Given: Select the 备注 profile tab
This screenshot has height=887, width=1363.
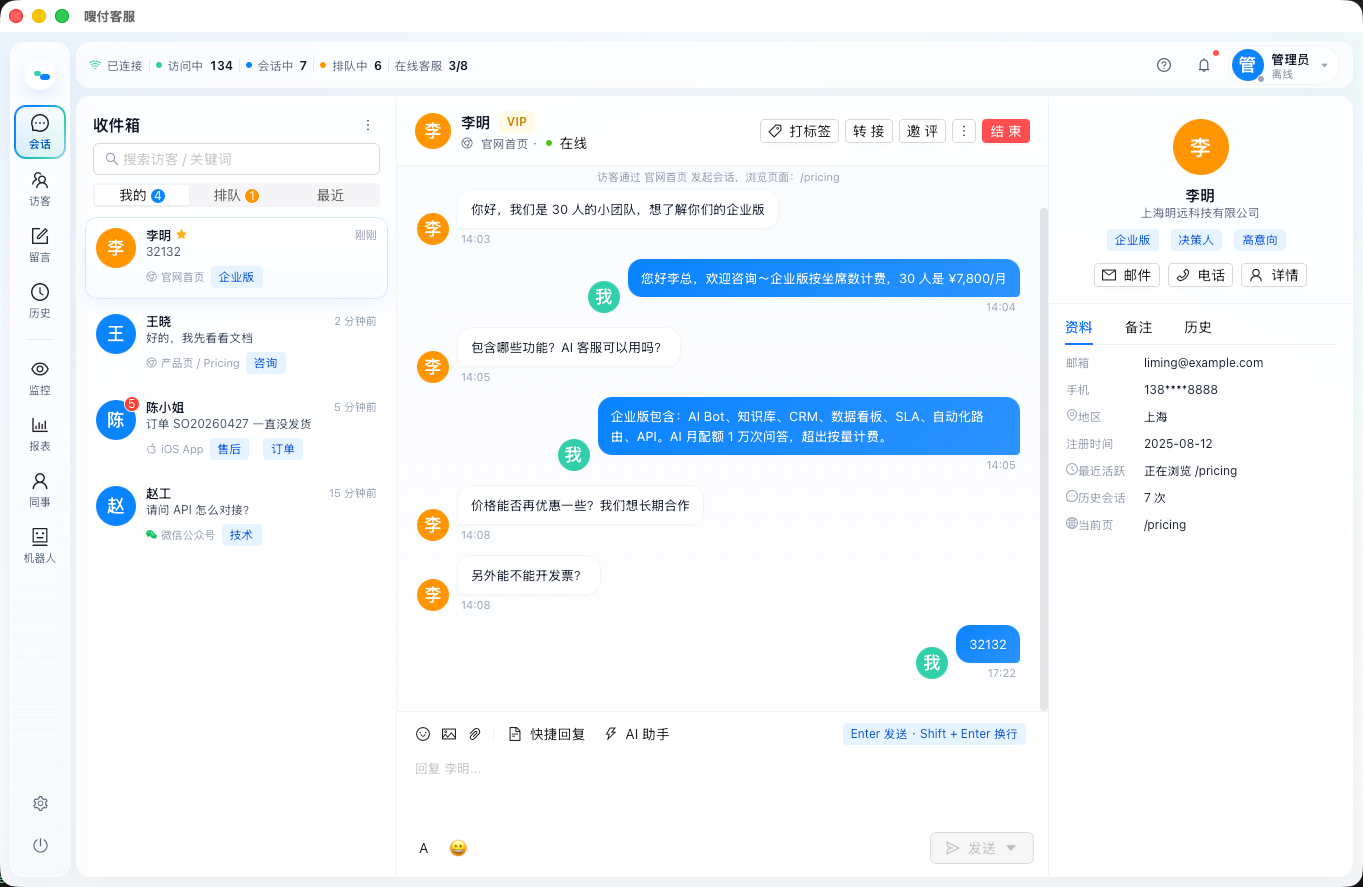Looking at the screenshot, I should pyautogui.click(x=1139, y=327).
